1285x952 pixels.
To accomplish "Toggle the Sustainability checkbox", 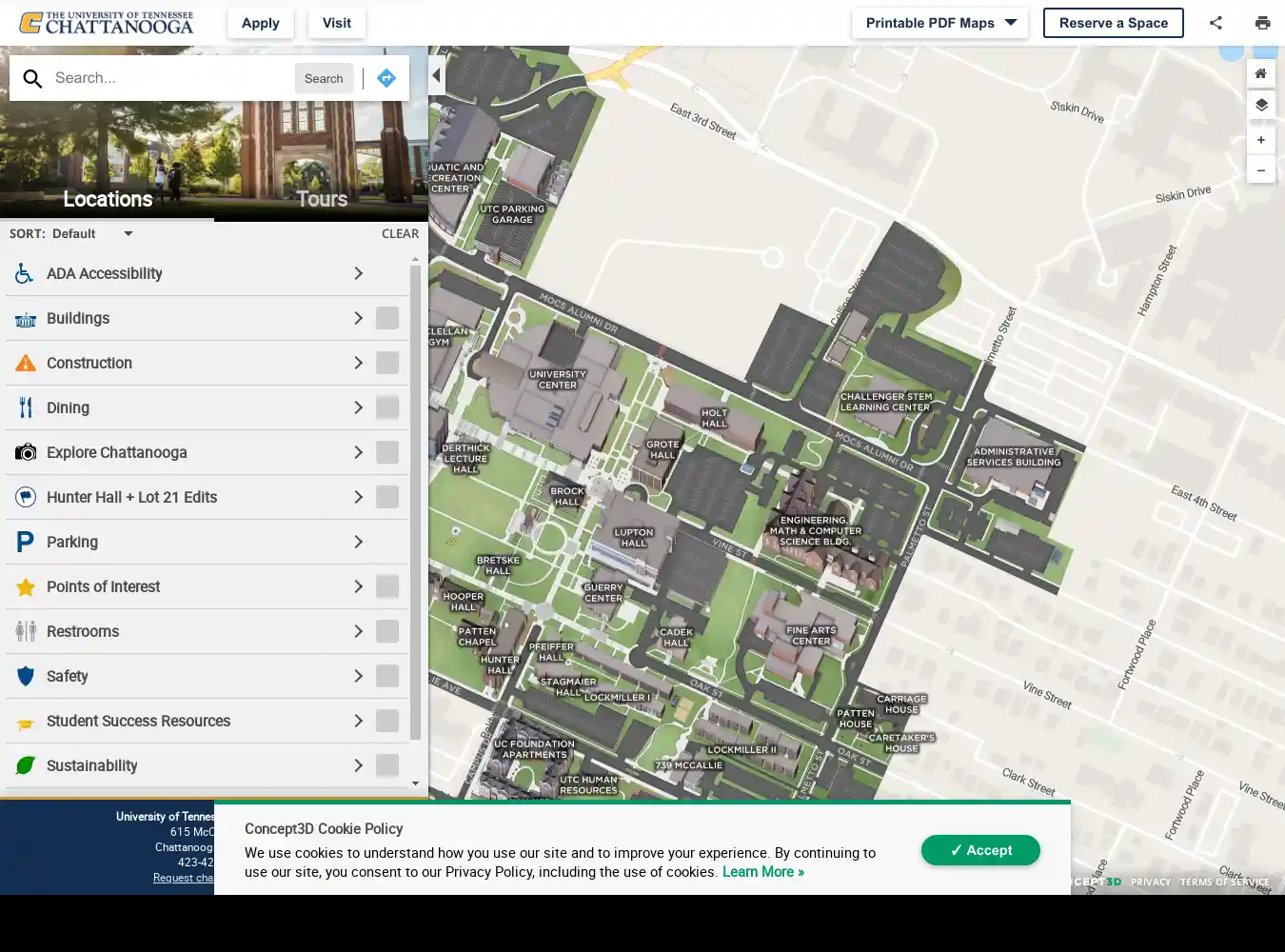I will (x=387, y=765).
